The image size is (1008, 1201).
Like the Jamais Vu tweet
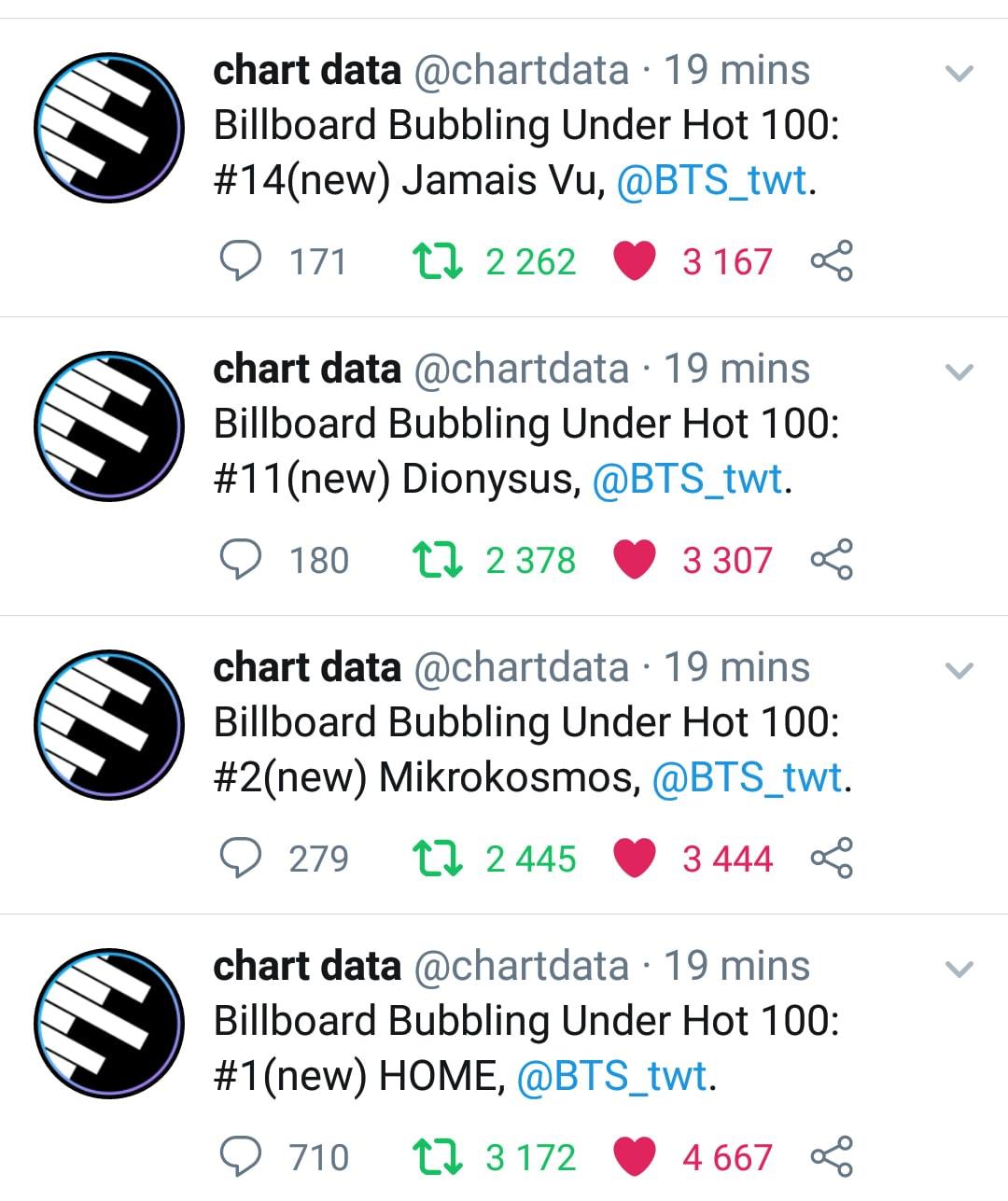tap(635, 261)
